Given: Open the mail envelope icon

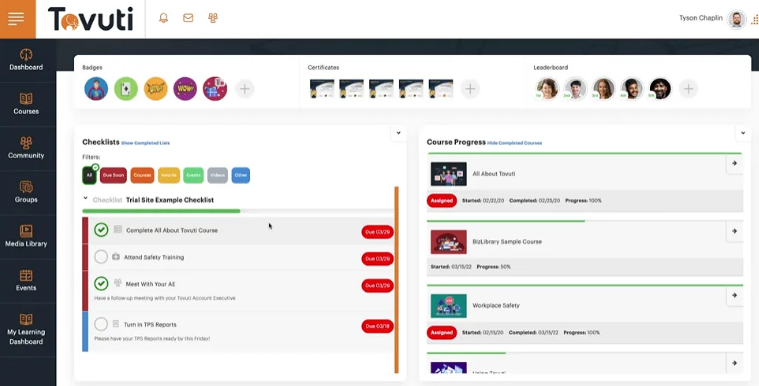Looking at the screenshot, I should click(188, 18).
